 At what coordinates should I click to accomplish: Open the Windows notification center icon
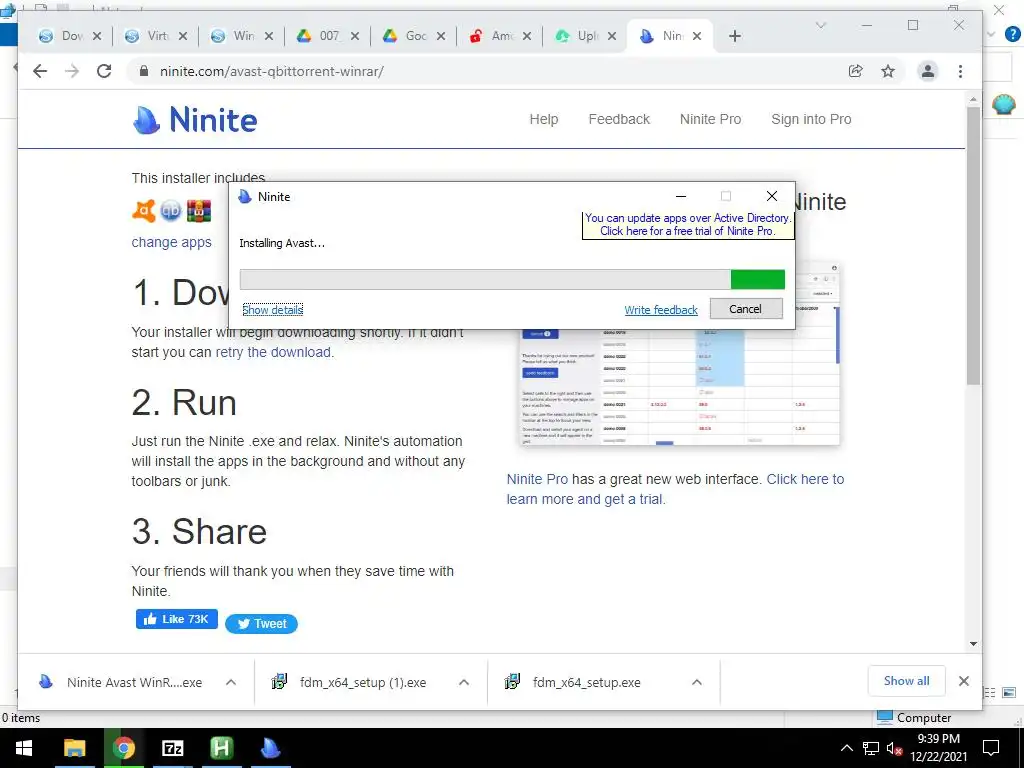(991, 748)
